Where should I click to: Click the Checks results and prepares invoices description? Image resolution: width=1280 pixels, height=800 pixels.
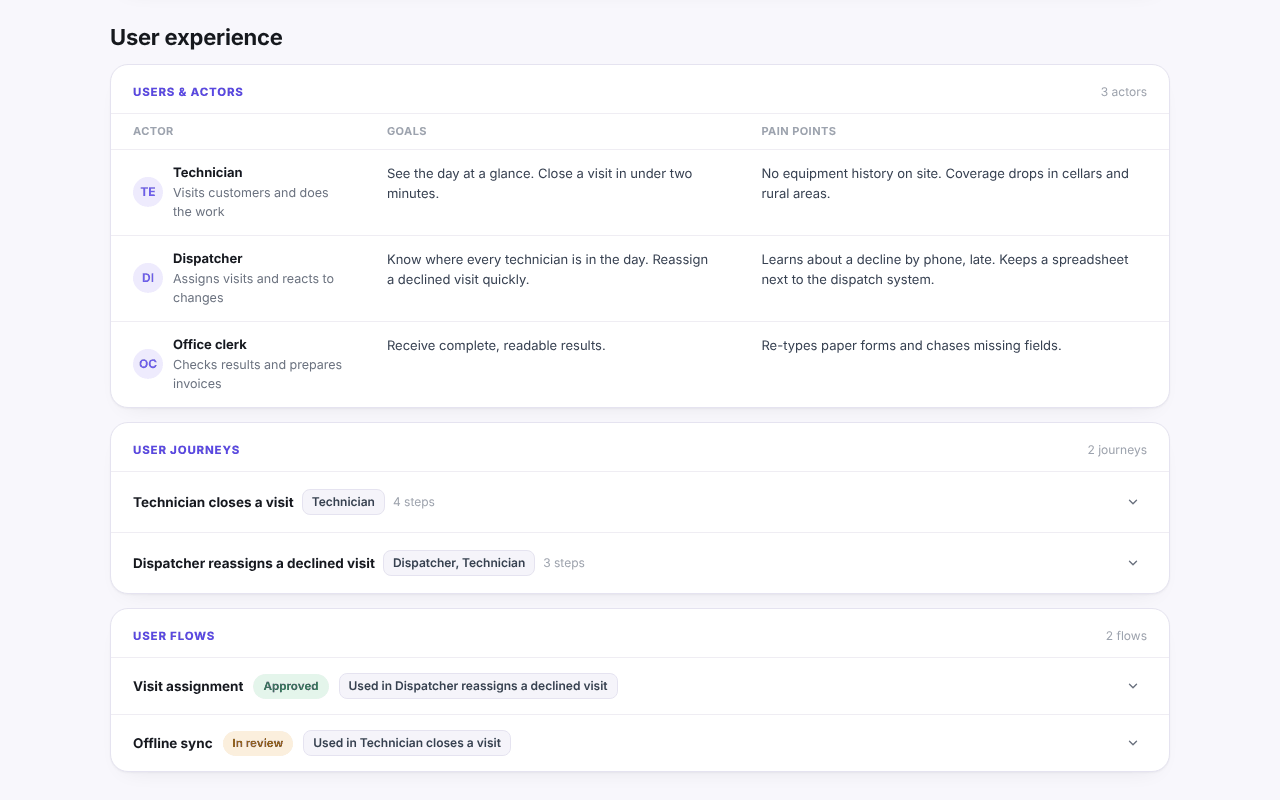257,374
